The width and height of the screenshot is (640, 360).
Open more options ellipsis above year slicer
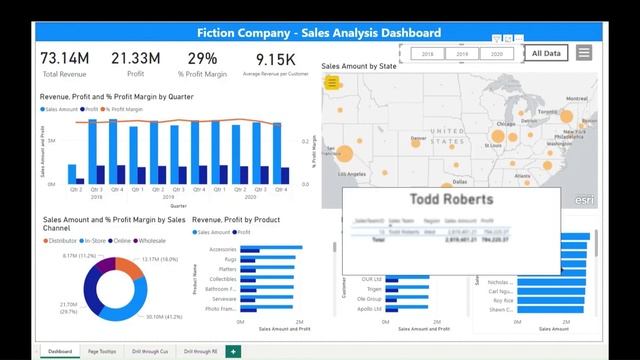coord(519,39)
